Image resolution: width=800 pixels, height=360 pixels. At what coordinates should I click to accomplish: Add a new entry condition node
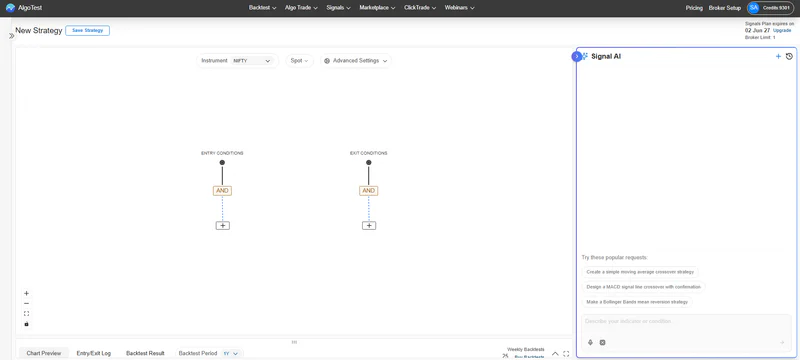[222, 225]
